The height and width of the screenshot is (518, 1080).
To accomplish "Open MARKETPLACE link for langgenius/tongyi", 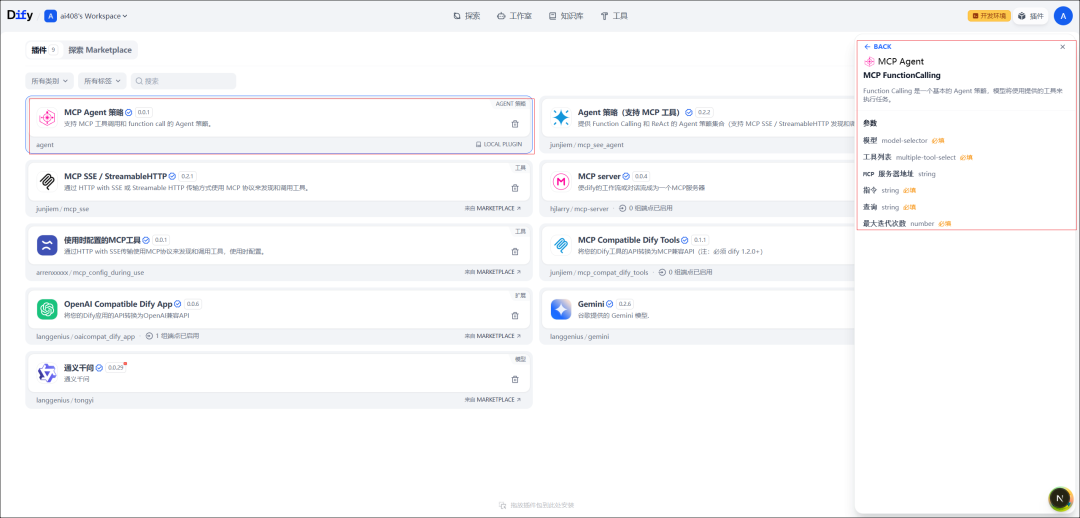I will click(x=493, y=400).
